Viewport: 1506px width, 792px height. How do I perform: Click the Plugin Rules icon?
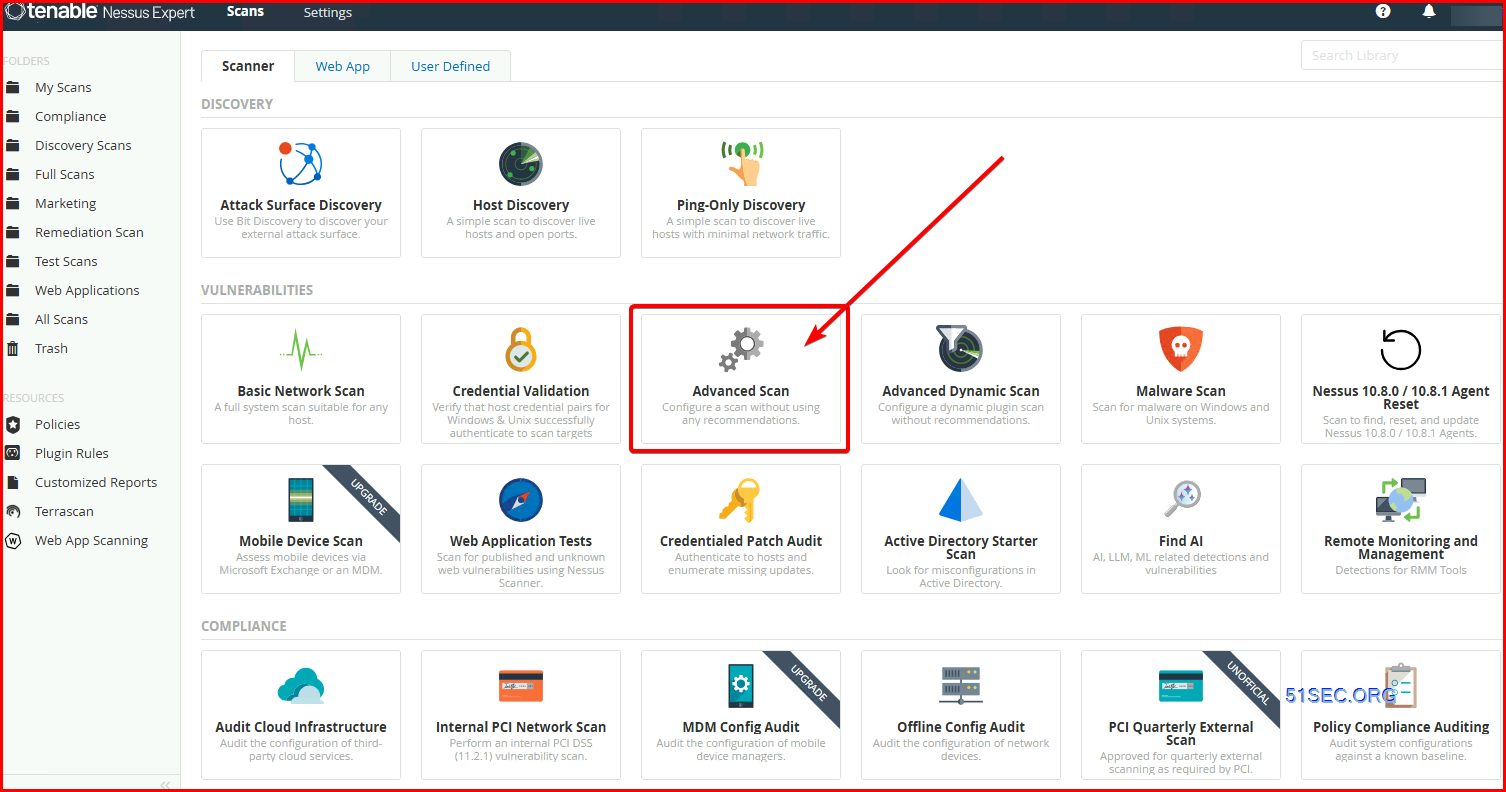click(x=13, y=453)
